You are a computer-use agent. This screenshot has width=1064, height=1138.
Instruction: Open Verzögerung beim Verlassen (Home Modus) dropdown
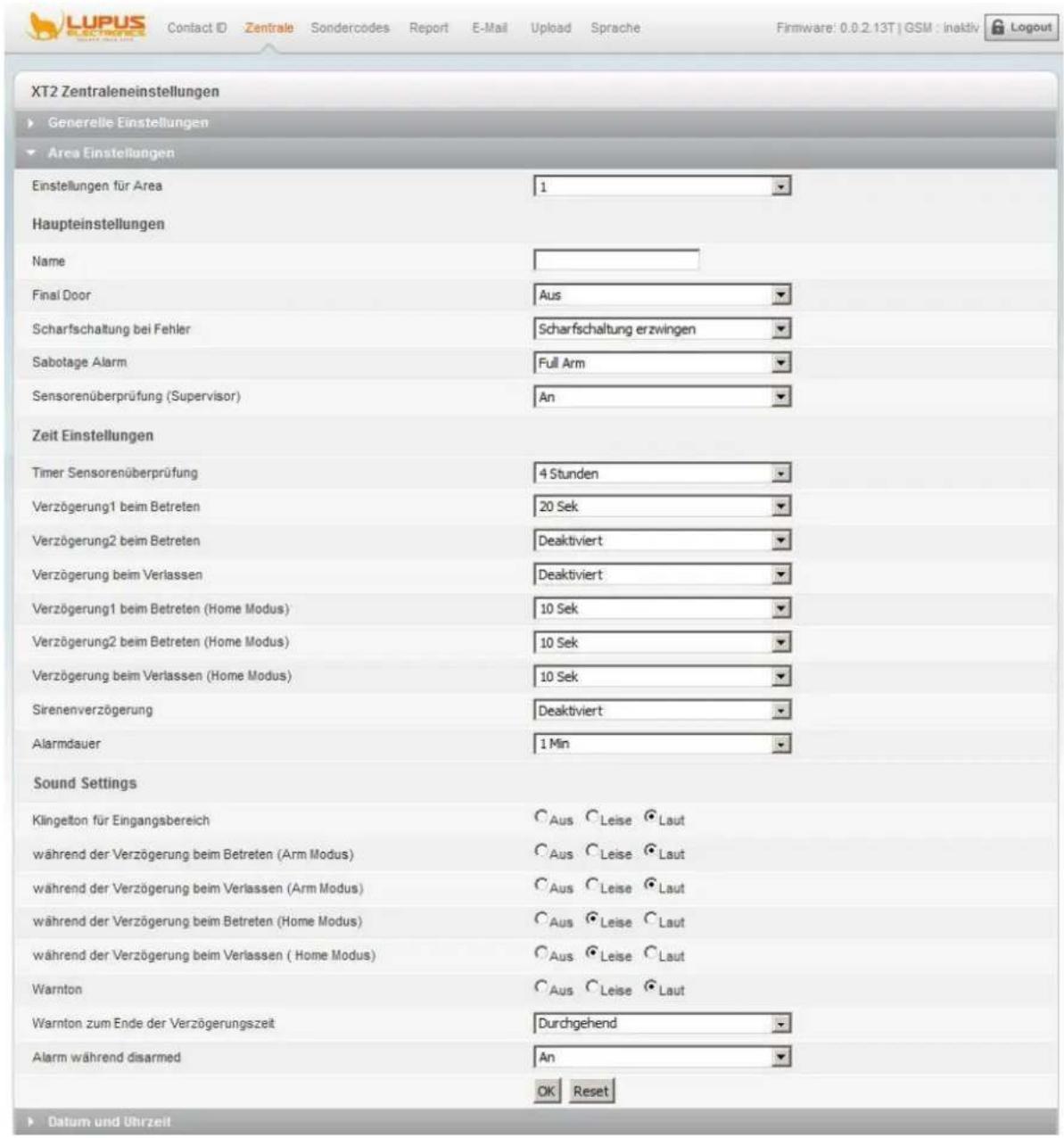(663, 677)
